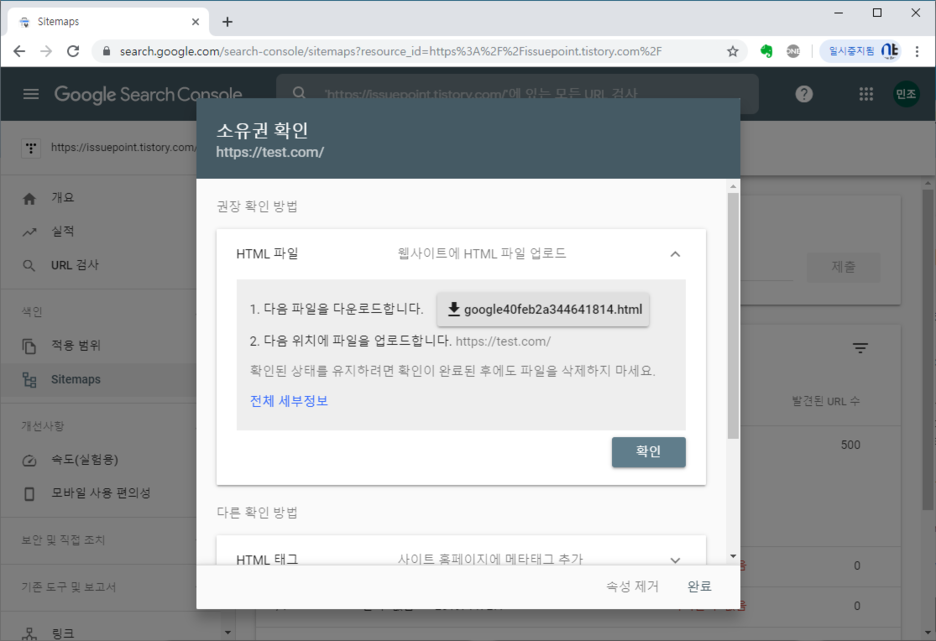
Task: Click the speedometer icon next to 속도
Action: click(x=29, y=460)
